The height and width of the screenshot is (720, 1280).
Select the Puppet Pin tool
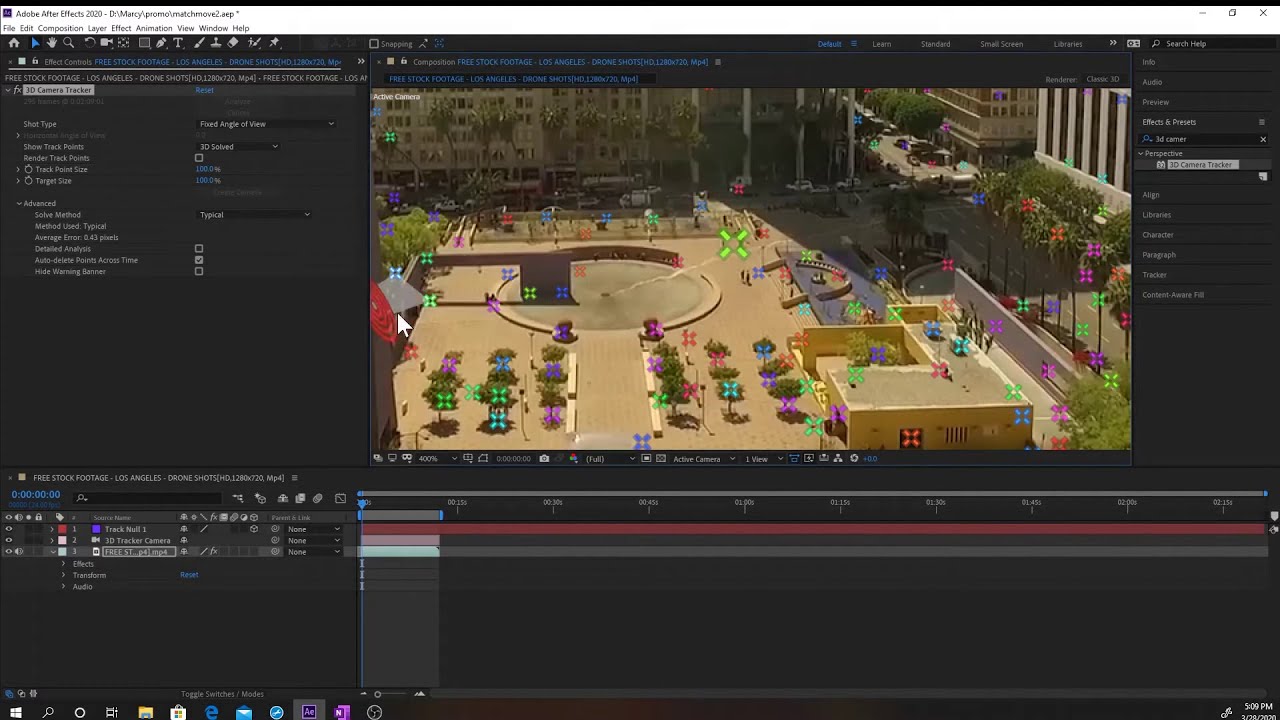point(274,43)
